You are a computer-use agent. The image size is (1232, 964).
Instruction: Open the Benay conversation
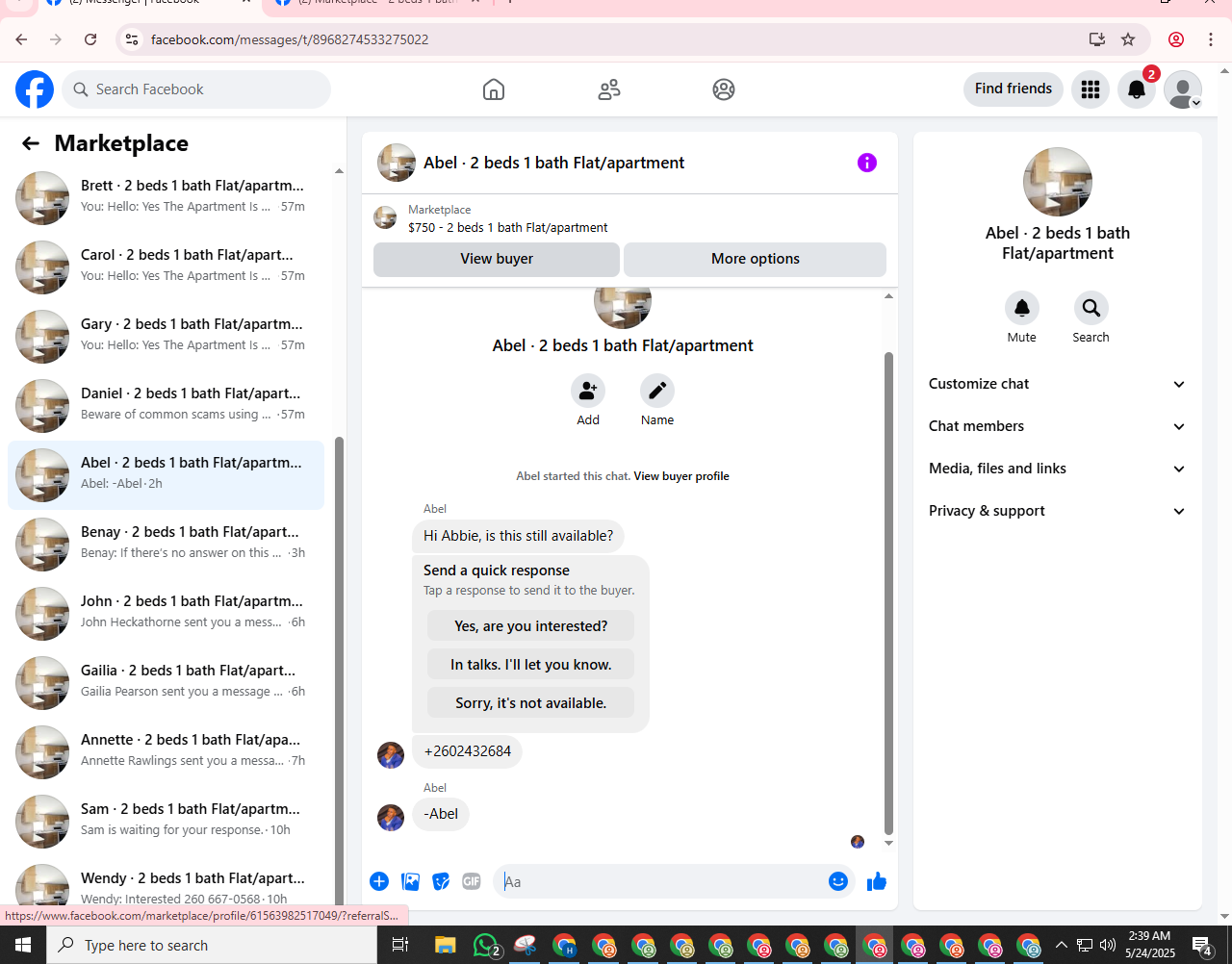[166, 545]
